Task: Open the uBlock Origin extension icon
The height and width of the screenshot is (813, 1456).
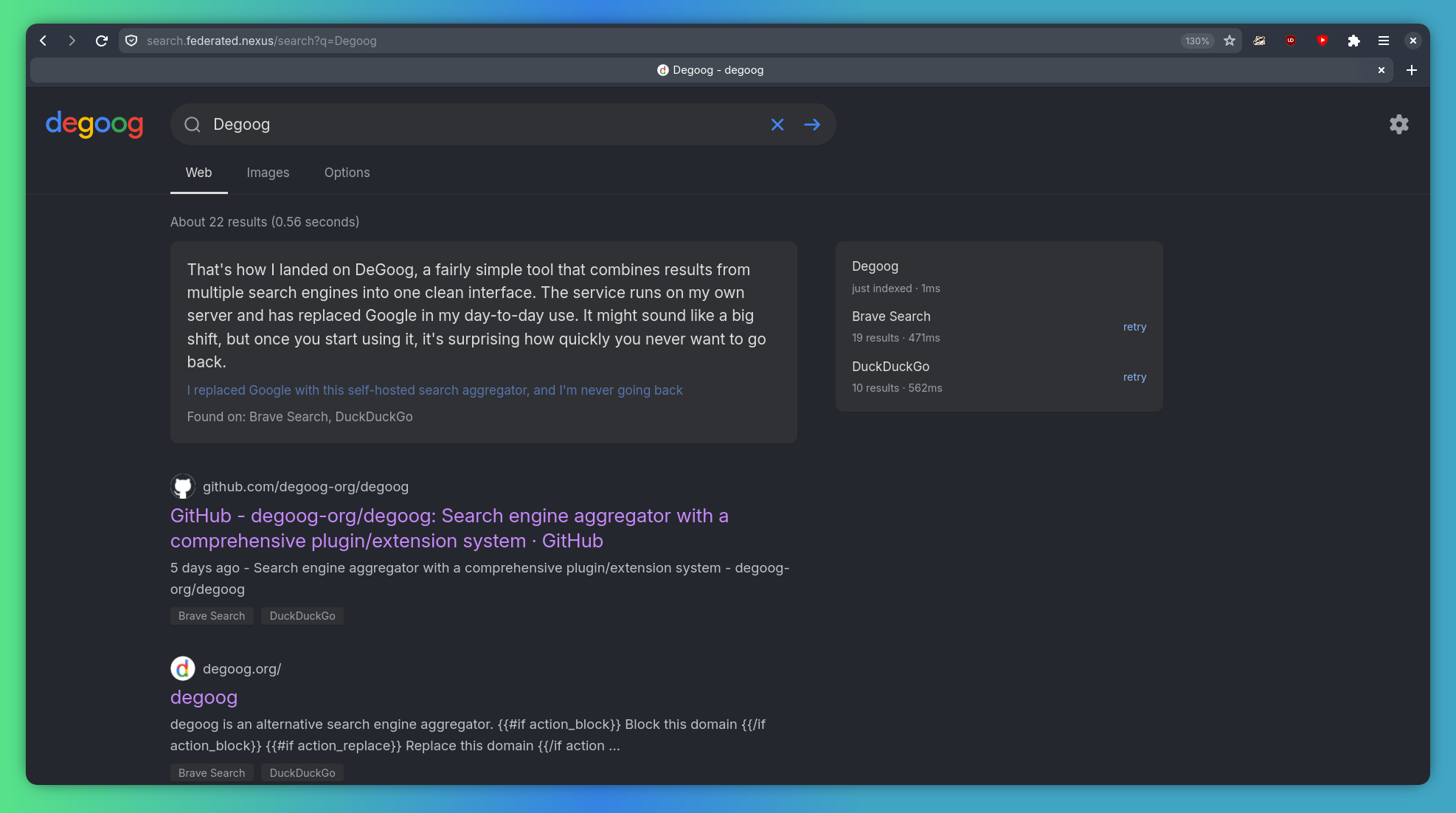Action: (1291, 41)
